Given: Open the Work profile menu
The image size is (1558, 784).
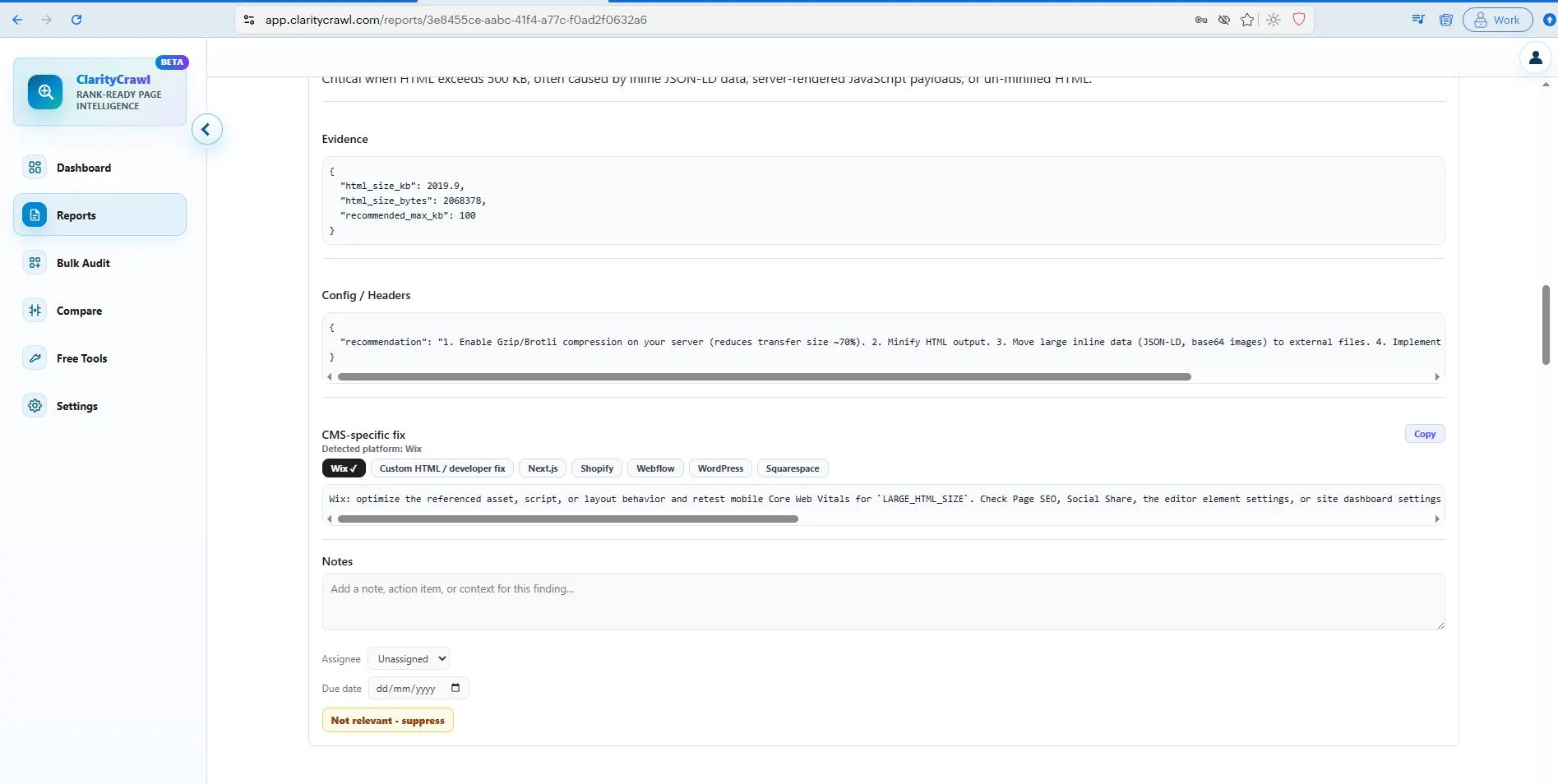Looking at the screenshot, I should (x=1497, y=20).
